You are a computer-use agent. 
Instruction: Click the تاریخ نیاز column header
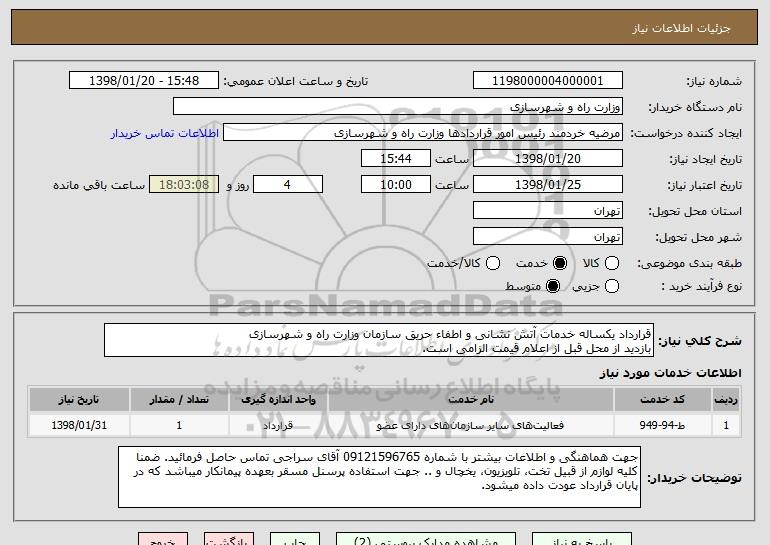click(x=79, y=400)
